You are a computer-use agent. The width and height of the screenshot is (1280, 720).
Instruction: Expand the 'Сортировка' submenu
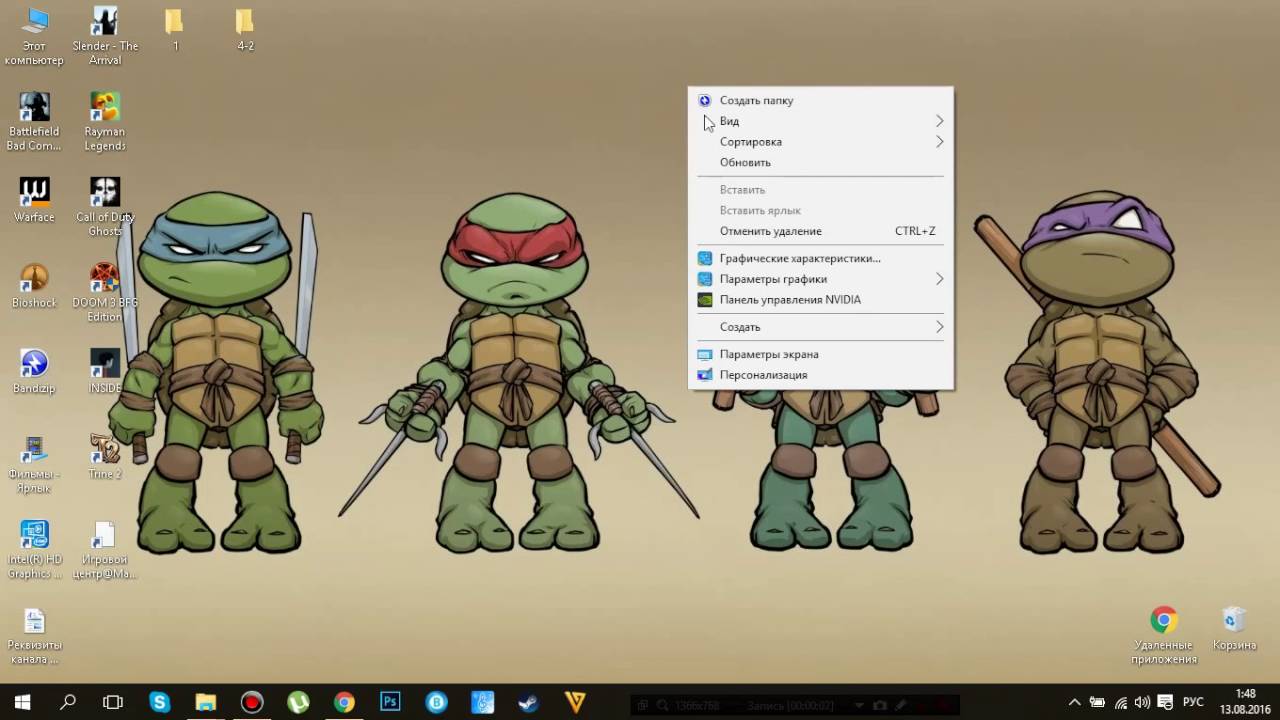(820, 142)
